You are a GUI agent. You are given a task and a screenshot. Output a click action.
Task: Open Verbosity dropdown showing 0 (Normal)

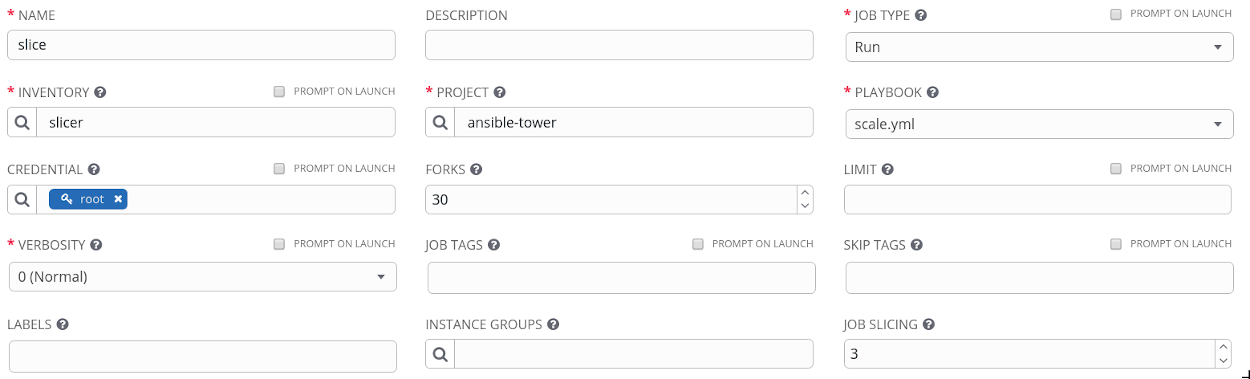[x=202, y=277]
